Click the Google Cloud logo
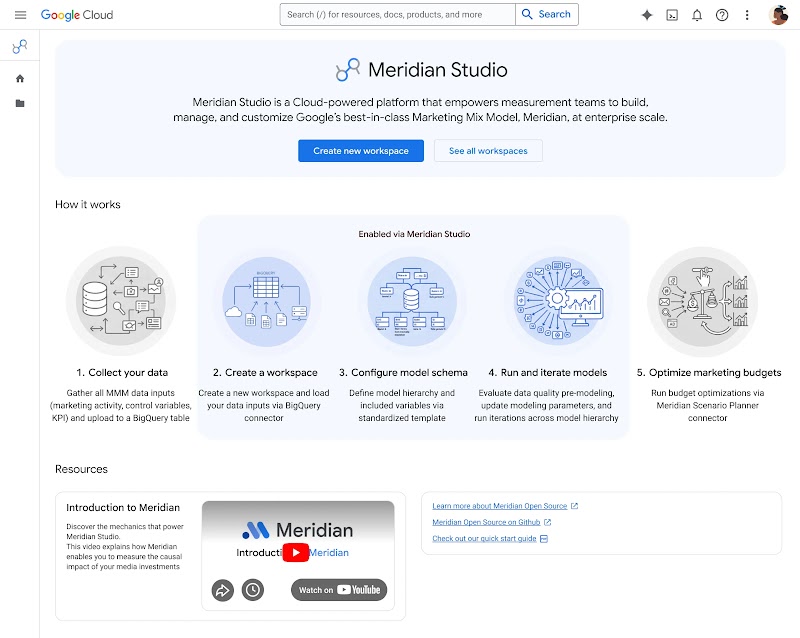Image resolution: width=800 pixels, height=638 pixels. [x=77, y=15]
